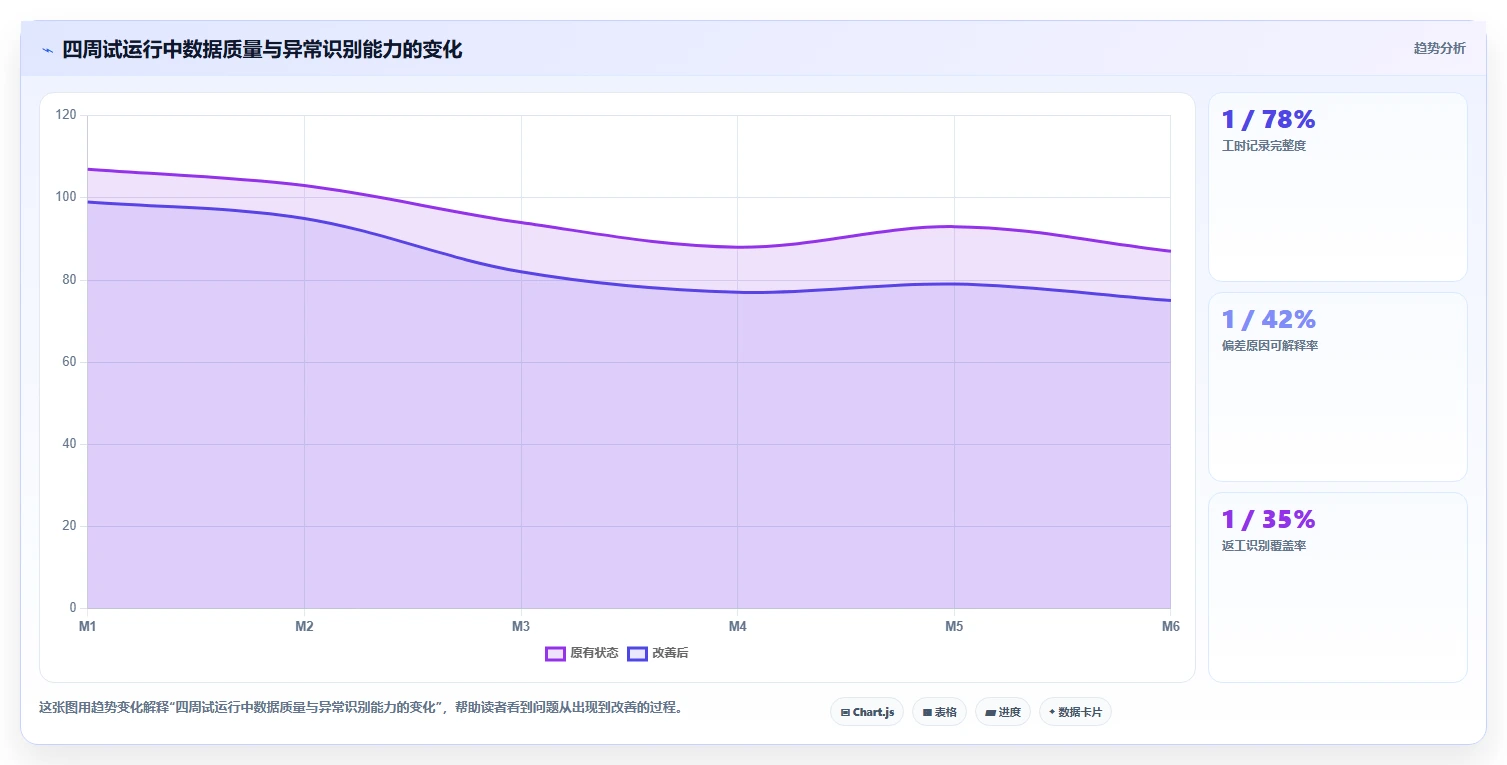Open the 返工识别覆盖率 card

[x=1337, y=587]
